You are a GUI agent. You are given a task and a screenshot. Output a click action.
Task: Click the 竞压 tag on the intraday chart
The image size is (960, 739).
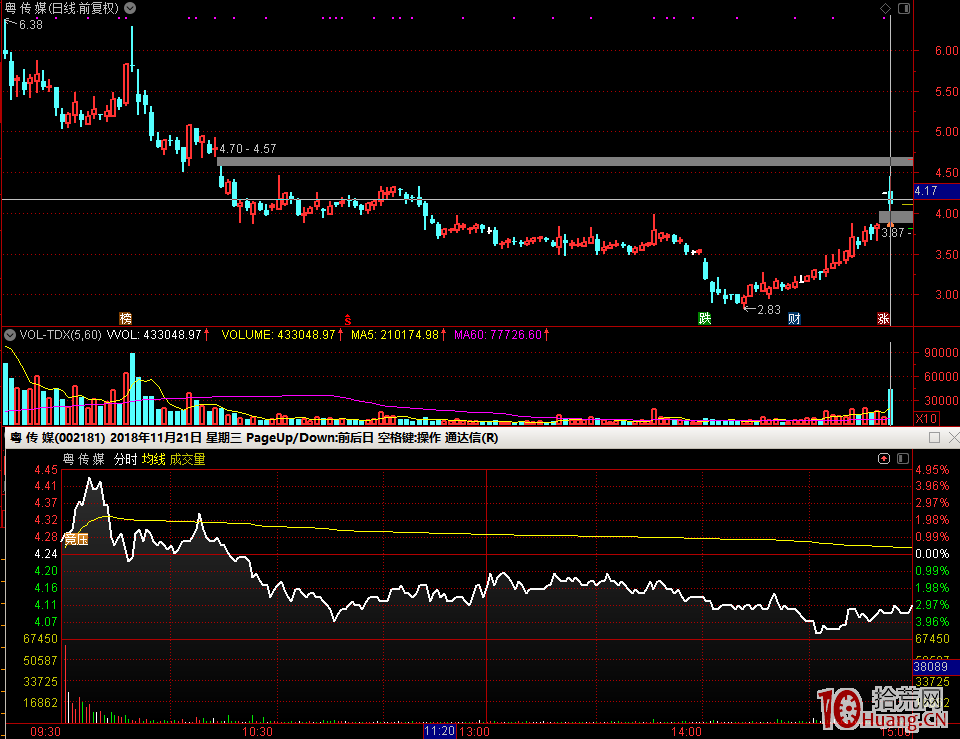click(x=77, y=539)
